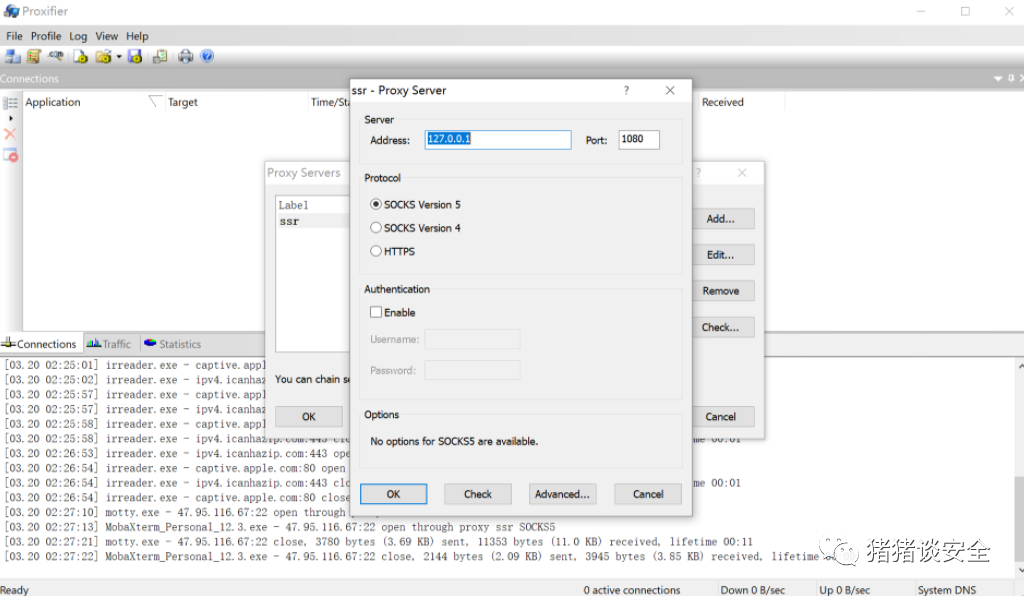Expand the open profile dropdown arrow
Image resolution: width=1024 pixels, height=596 pixels.
pyautogui.click(x=119, y=57)
